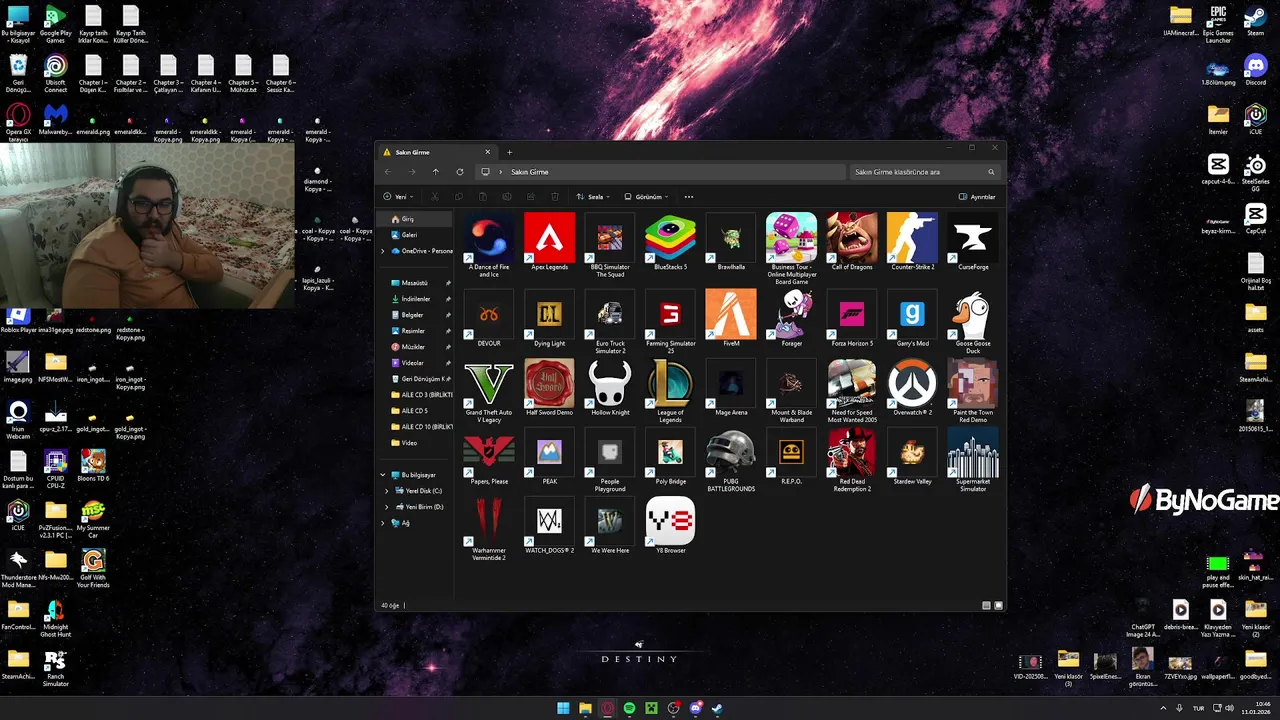Screen dimensions: 1280x720
Task: Select the Warhammer Vermintide 2 shortcut
Action: click(x=489, y=529)
